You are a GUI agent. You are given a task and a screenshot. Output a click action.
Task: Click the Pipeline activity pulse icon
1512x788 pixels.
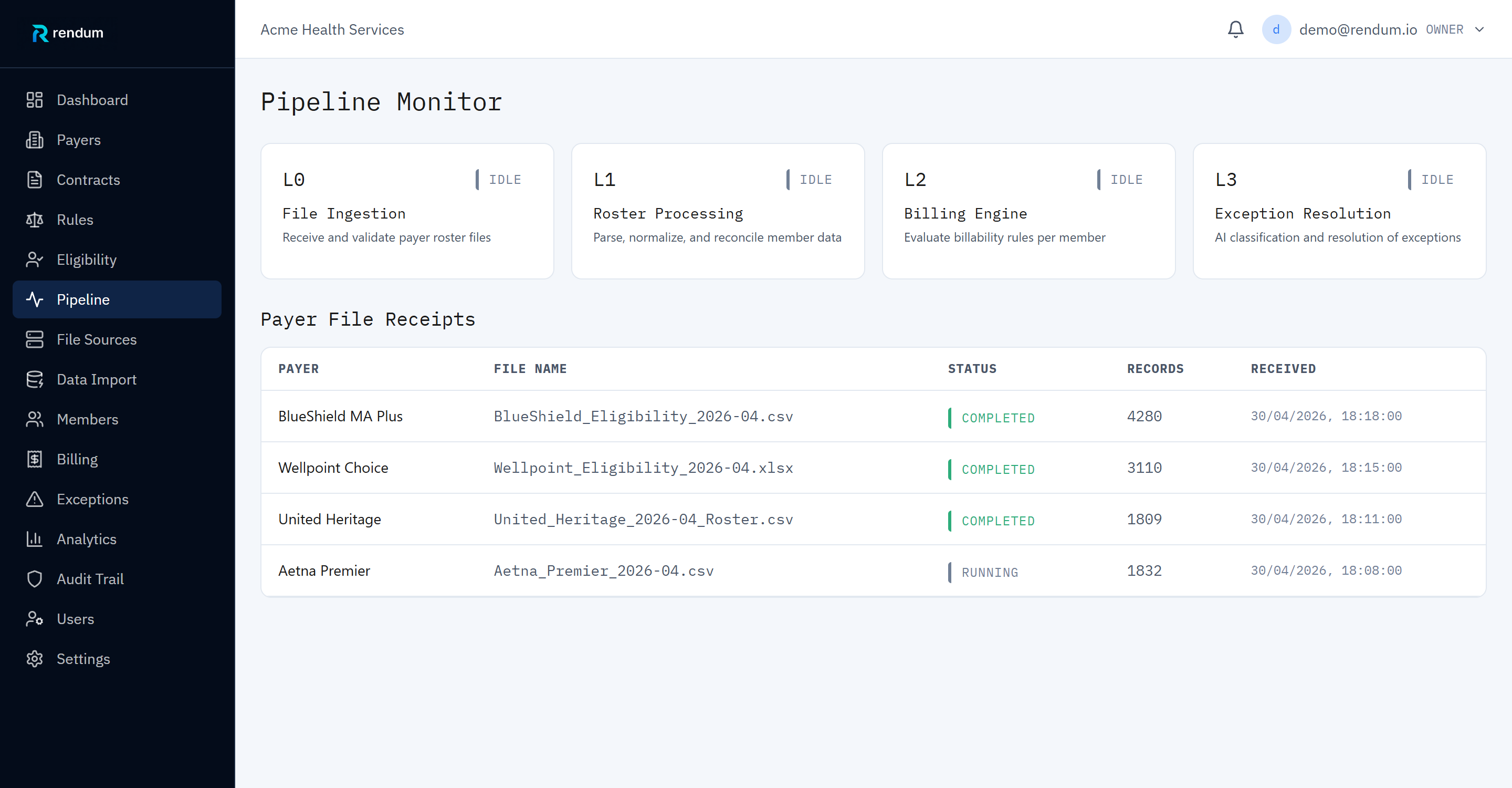point(35,299)
